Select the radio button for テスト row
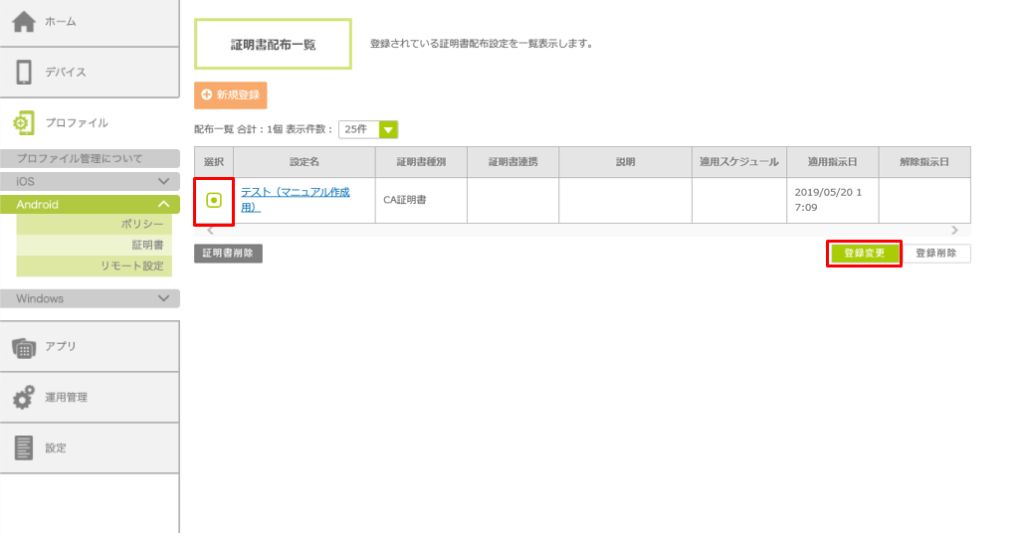The image size is (1024, 533). [214, 200]
